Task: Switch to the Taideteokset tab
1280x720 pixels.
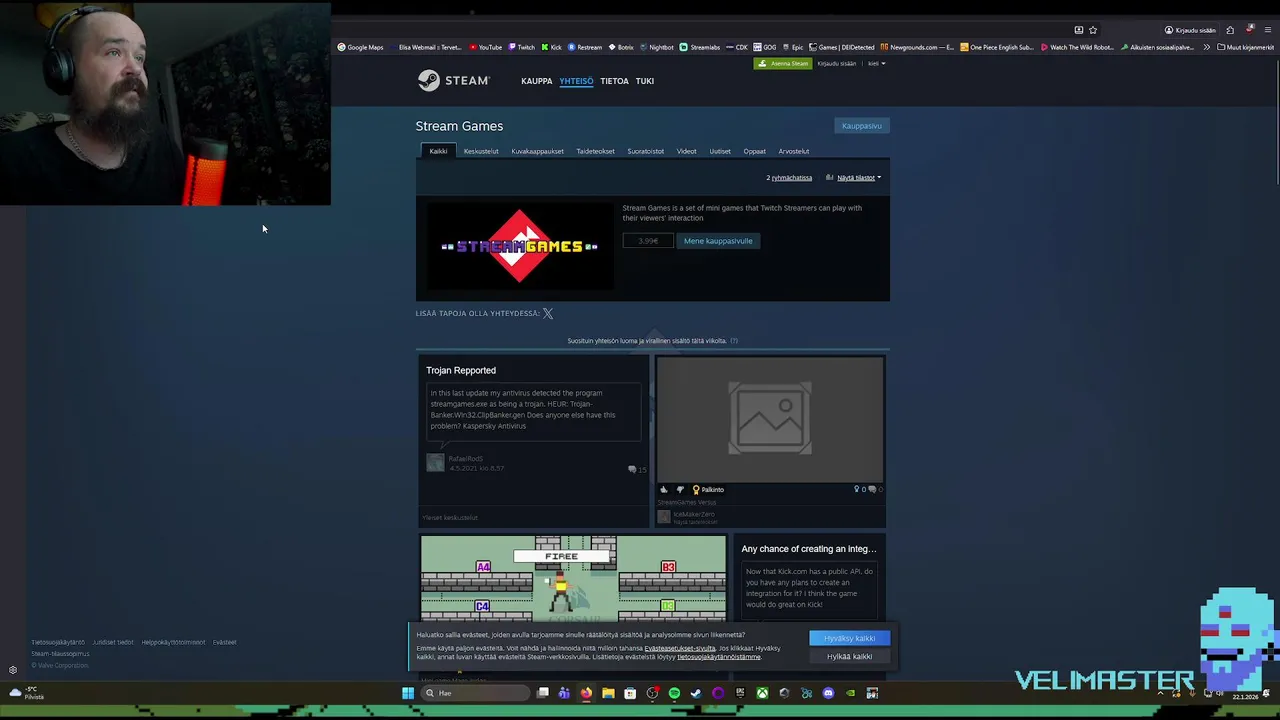Action: pyautogui.click(x=595, y=151)
